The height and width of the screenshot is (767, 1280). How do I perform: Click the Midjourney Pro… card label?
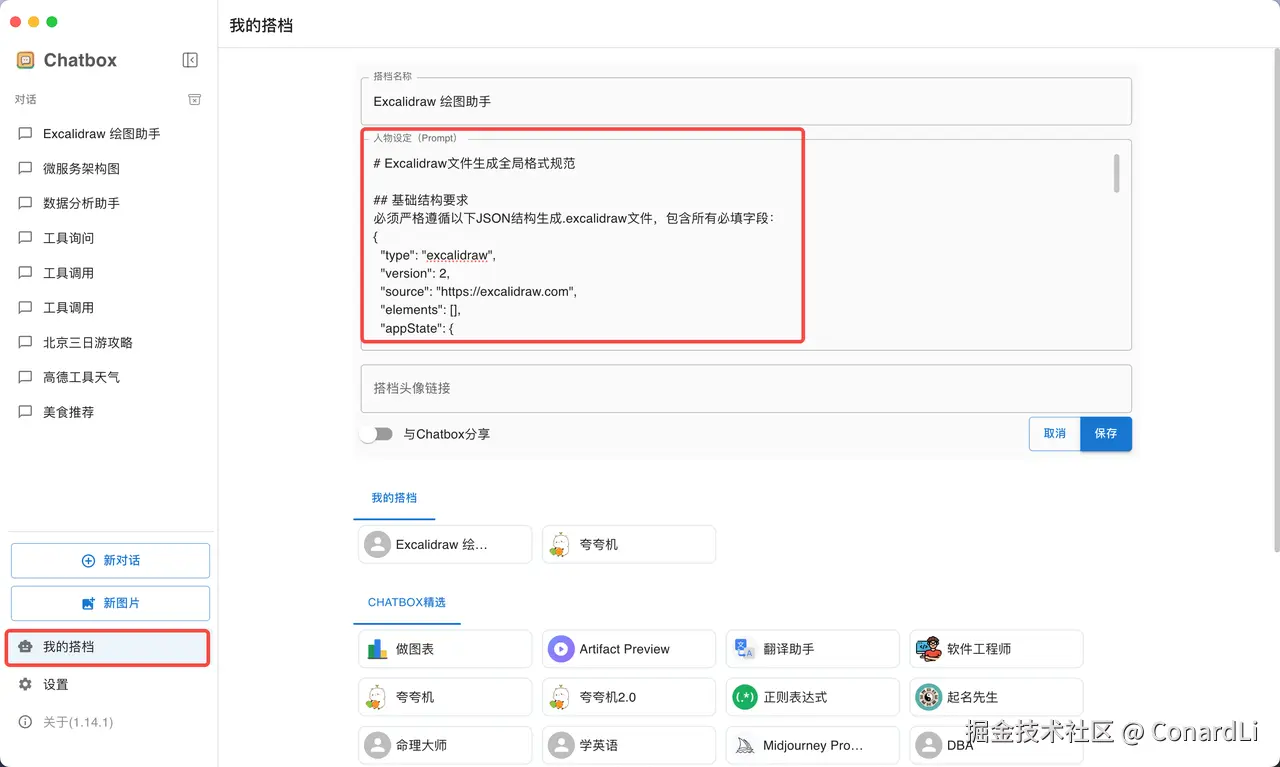pos(813,745)
